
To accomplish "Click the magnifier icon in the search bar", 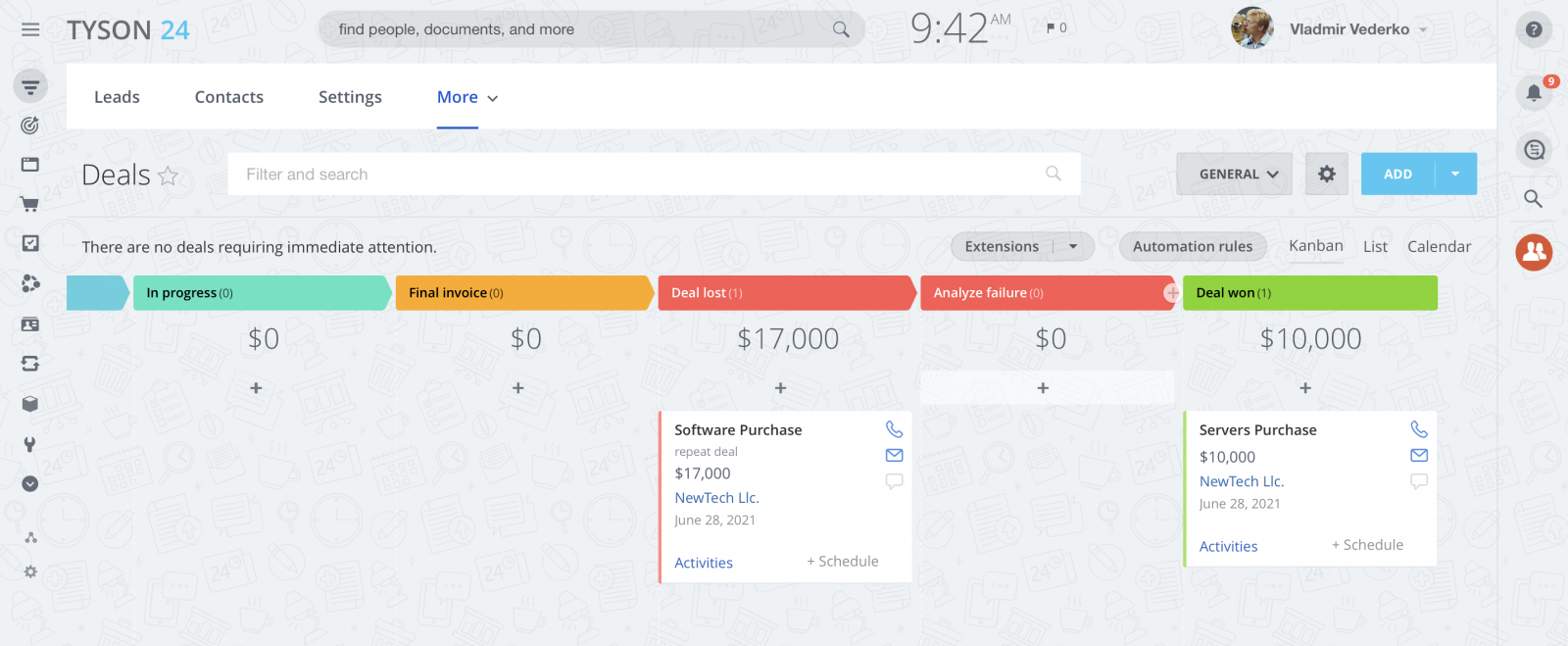I will coord(841,29).
